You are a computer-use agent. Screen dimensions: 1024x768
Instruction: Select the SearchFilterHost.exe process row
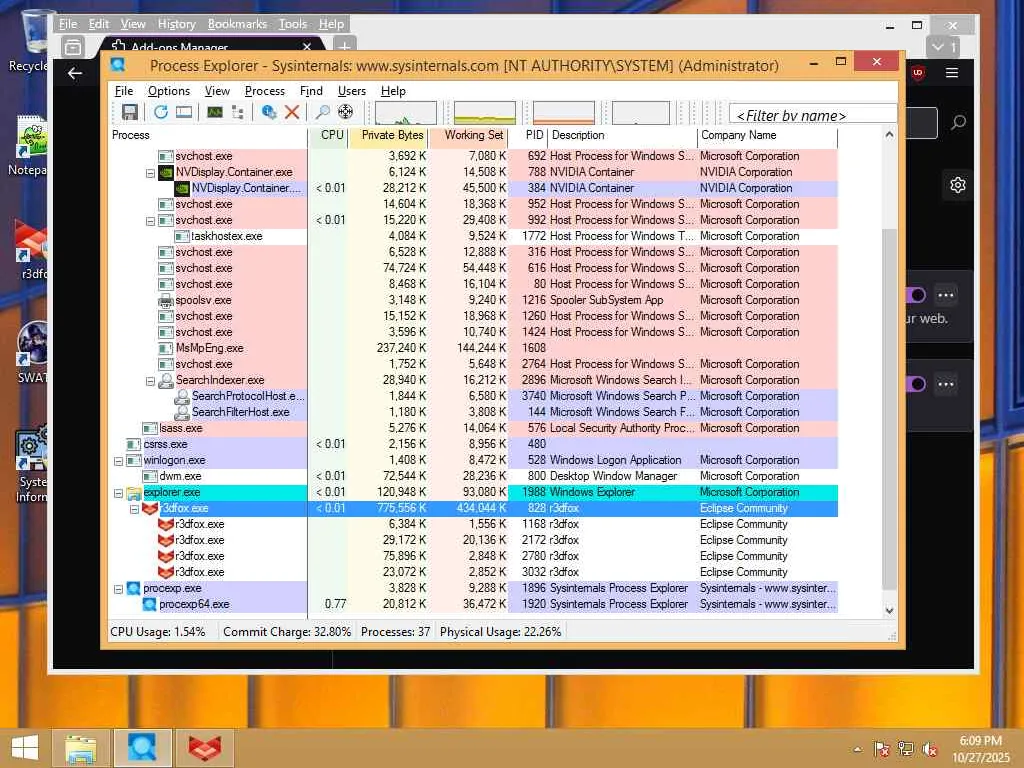473,412
